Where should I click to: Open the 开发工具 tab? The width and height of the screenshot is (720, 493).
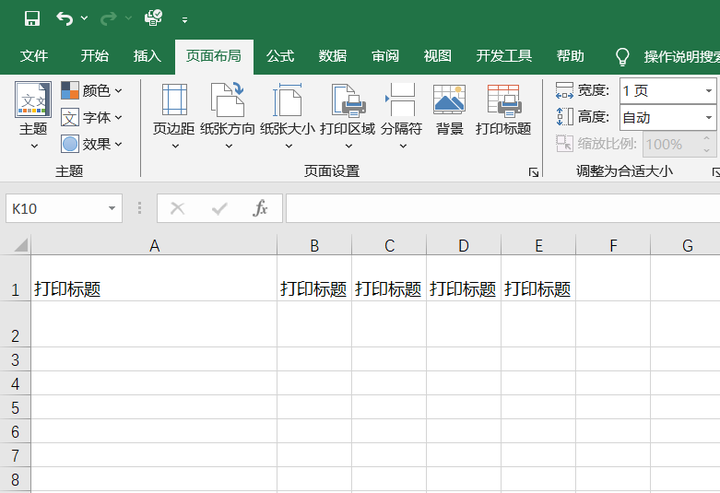pyautogui.click(x=504, y=56)
